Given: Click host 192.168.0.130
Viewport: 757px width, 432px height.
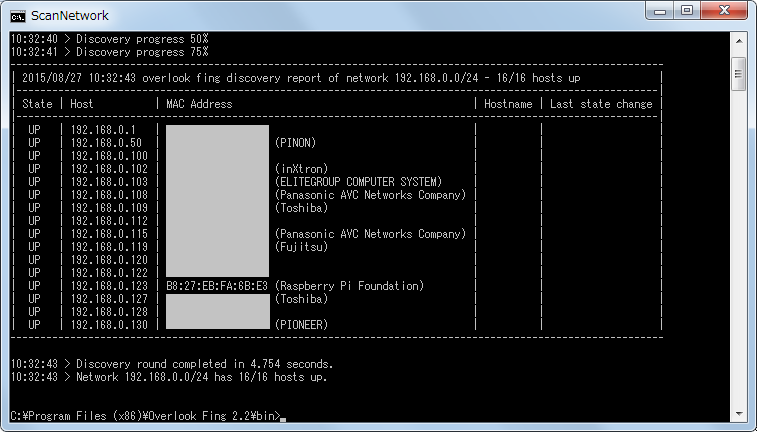Looking at the screenshot, I should [x=109, y=325].
